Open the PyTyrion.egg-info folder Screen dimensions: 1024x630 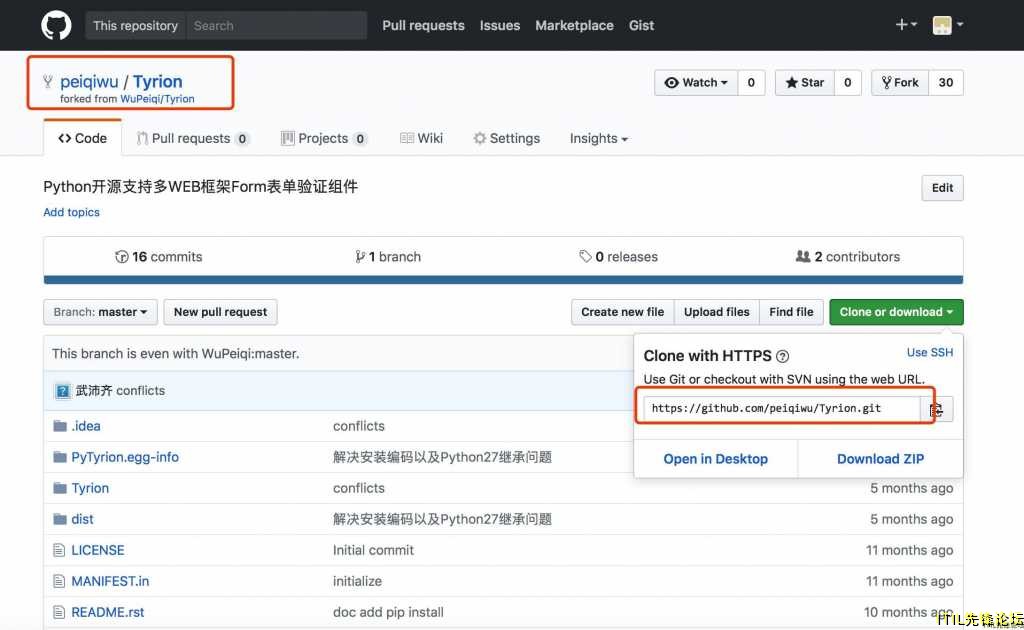tap(125, 457)
